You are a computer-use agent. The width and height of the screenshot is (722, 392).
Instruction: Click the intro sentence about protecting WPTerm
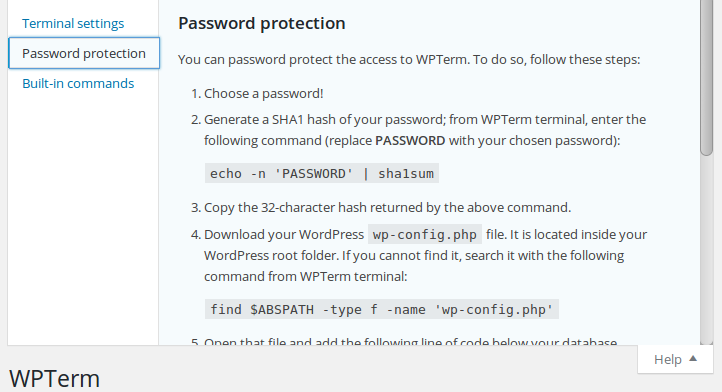pos(409,59)
